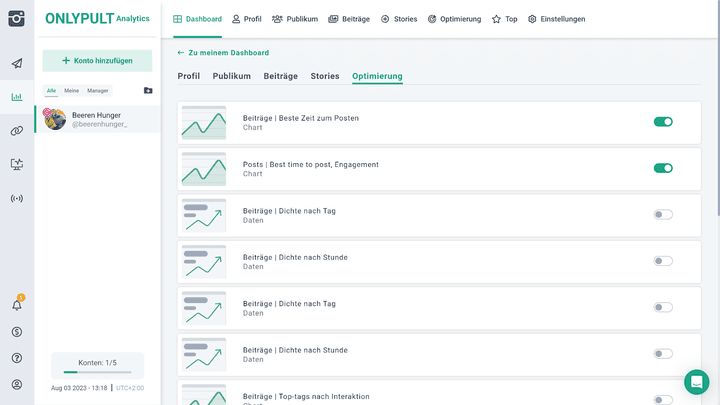Click the Konten 1/5 progress bar

click(x=97, y=372)
